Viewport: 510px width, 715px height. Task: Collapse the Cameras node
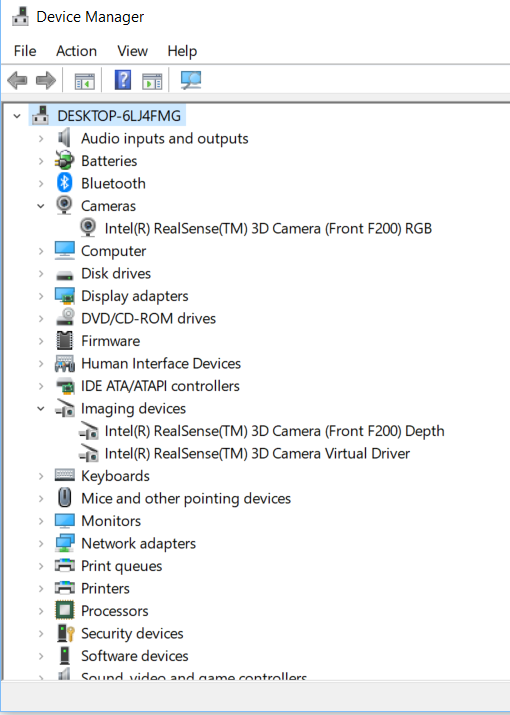(x=41, y=206)
